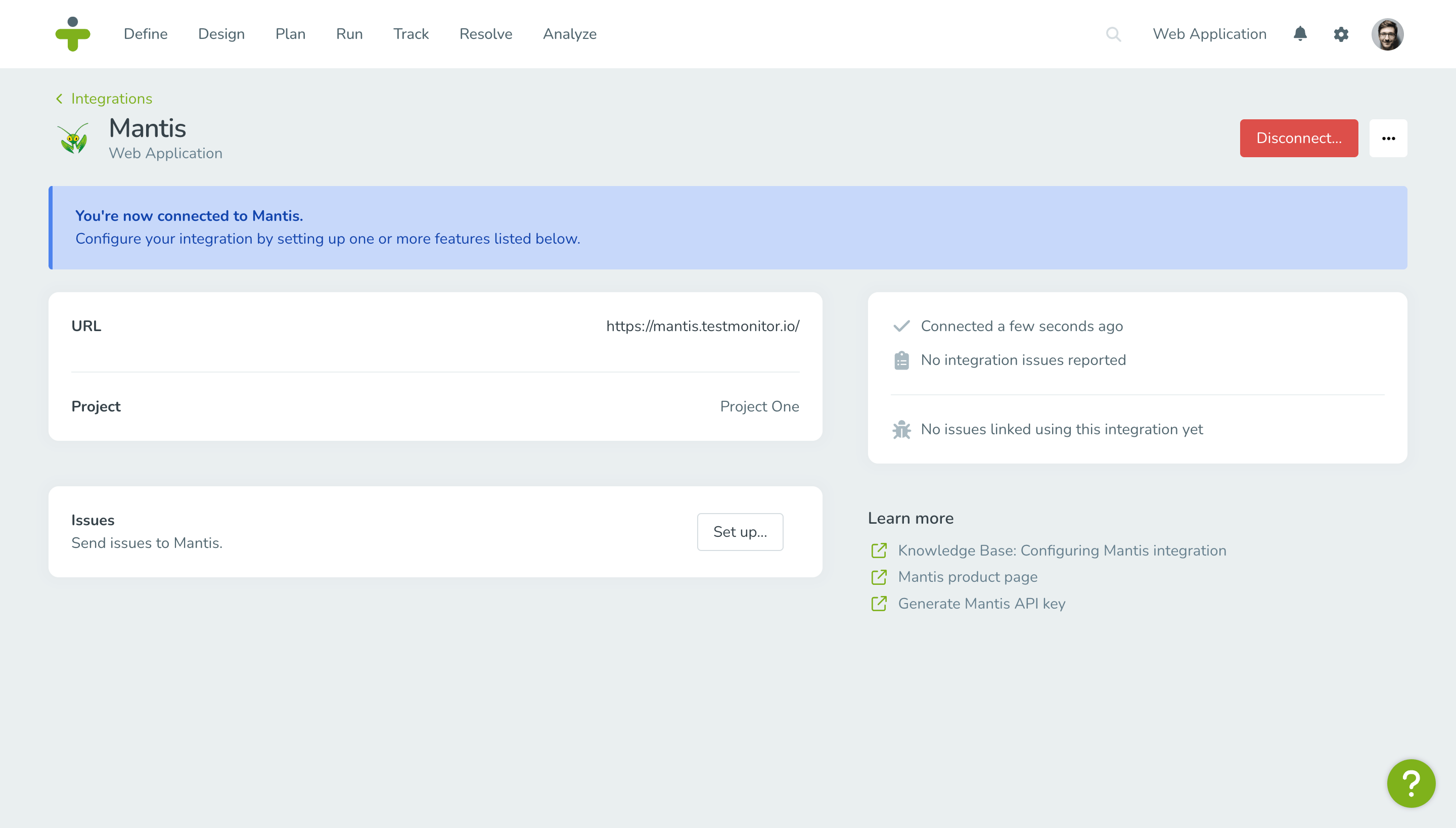Viewport: 1456px width, 828px height.
Task: Click the external-link icon beside Generate Mantis API key
Action: [x=879, y=604]
